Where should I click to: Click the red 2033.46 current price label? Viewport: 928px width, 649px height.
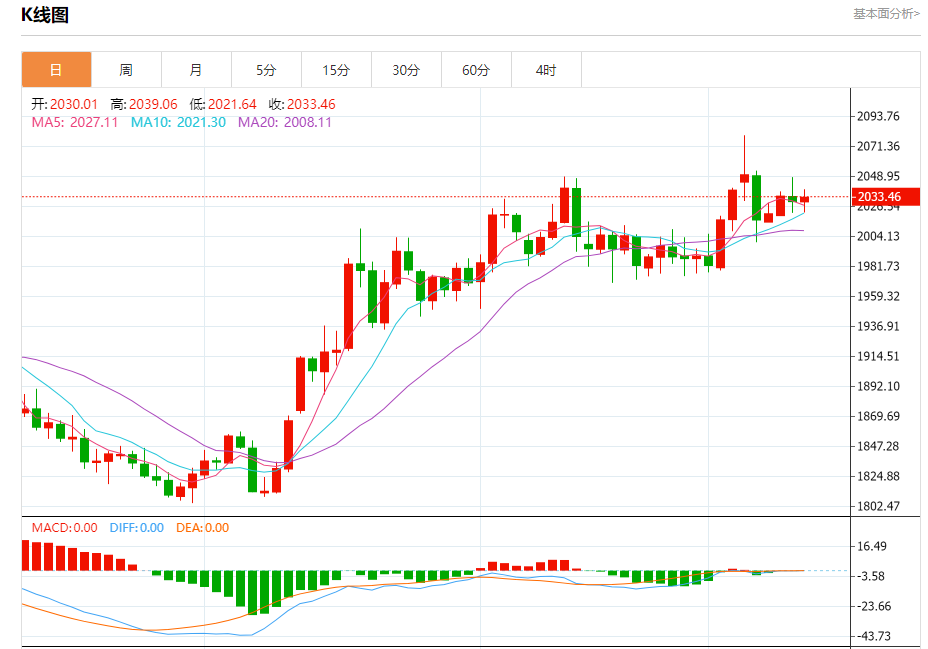(x=885, y=196)
